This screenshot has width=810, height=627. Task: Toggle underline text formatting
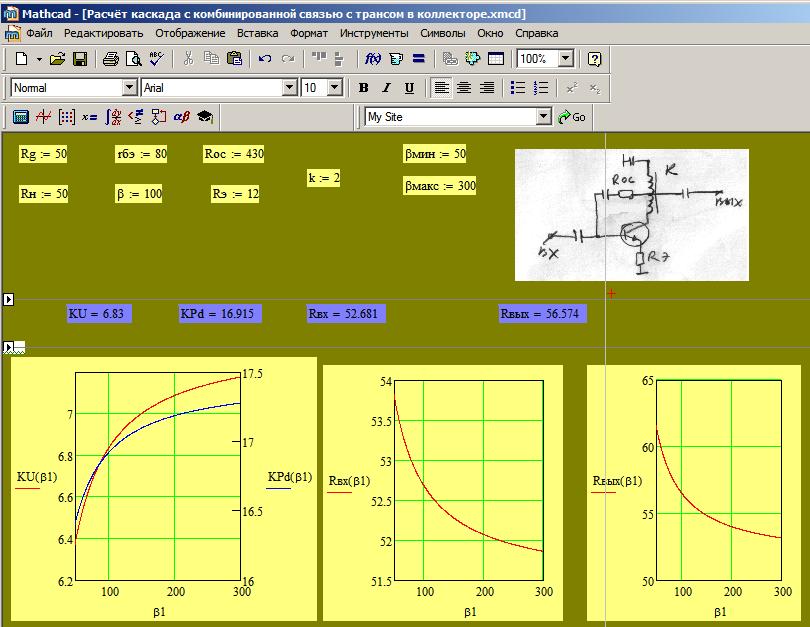410,88
